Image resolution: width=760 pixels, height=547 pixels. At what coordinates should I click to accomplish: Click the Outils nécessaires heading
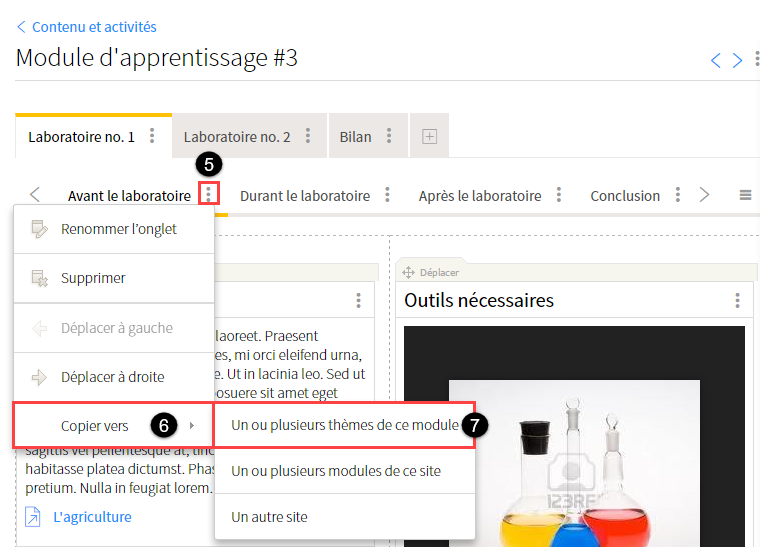pos(479,300)
